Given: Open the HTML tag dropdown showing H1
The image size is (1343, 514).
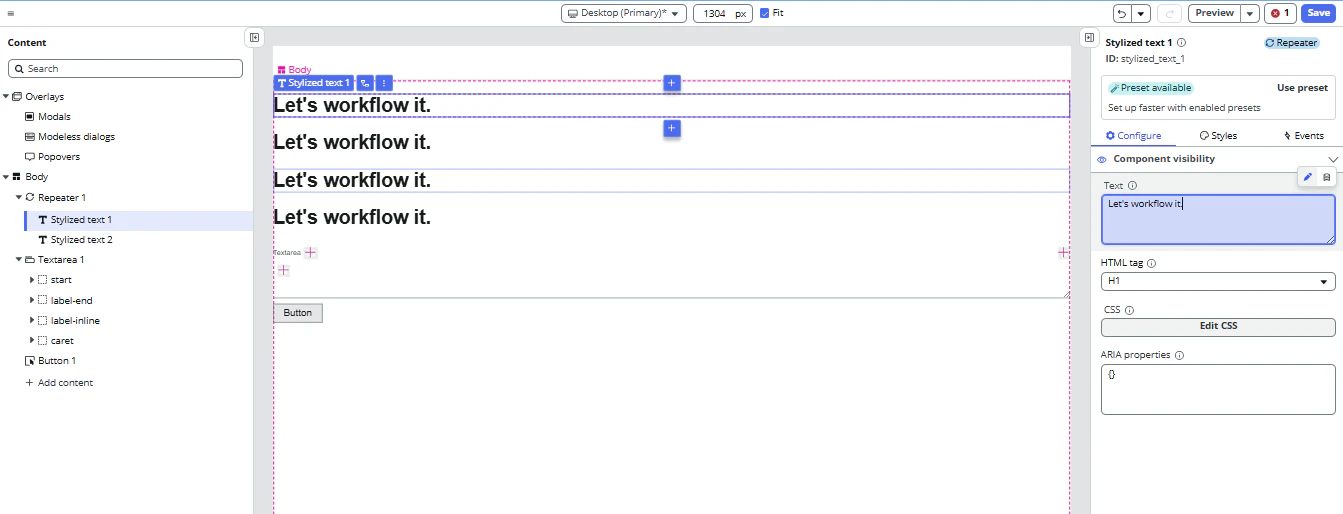Looking at the screenshot, I should pos(1218,282).
